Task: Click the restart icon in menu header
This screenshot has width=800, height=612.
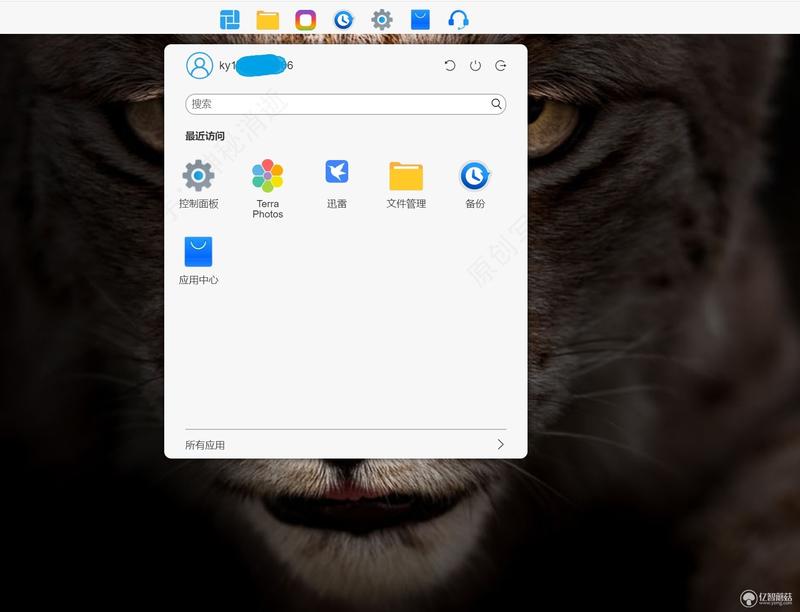Action: click(449, 65)
